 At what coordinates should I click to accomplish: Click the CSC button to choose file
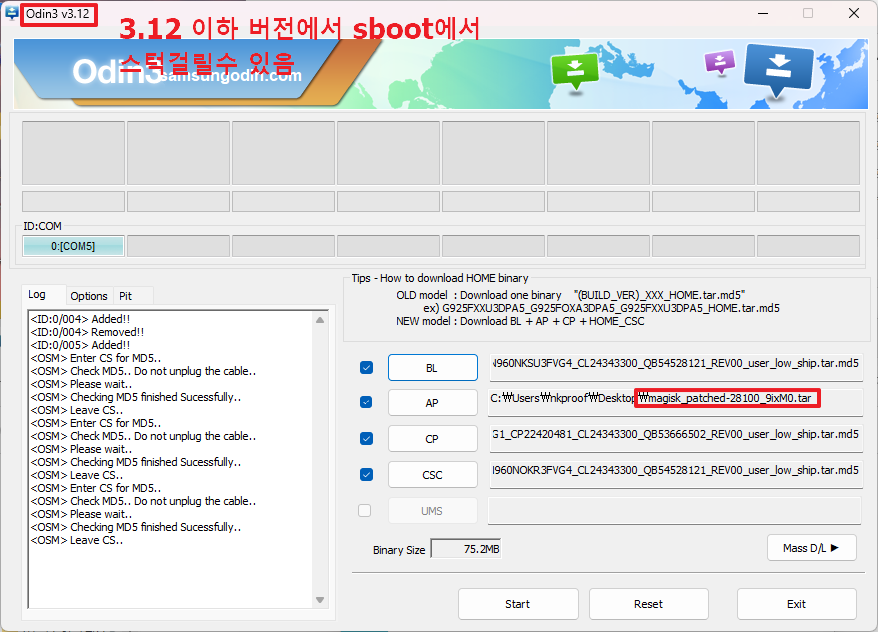coord(432,475)
